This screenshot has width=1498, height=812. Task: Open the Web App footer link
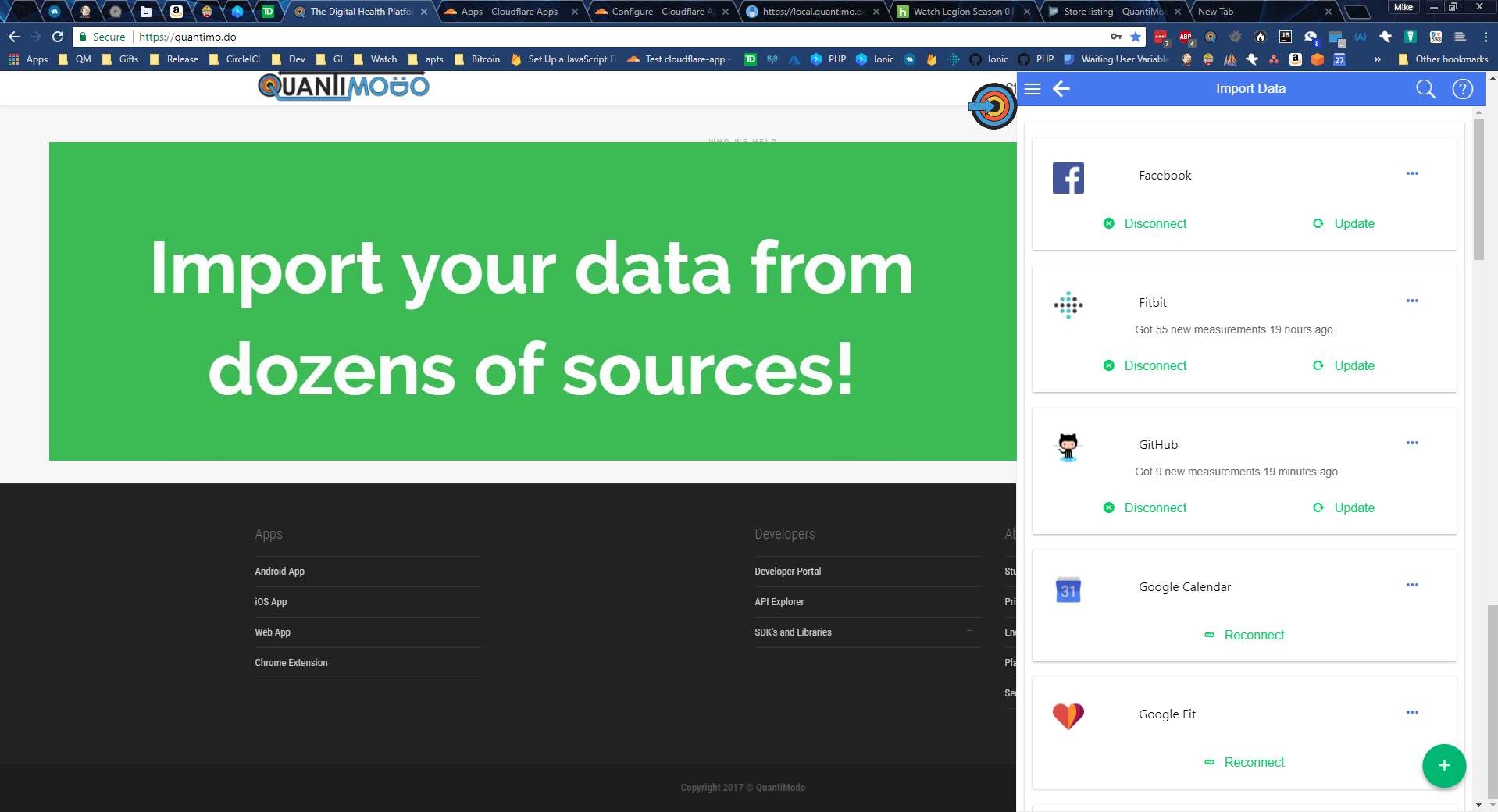click(x=273, y=632)
